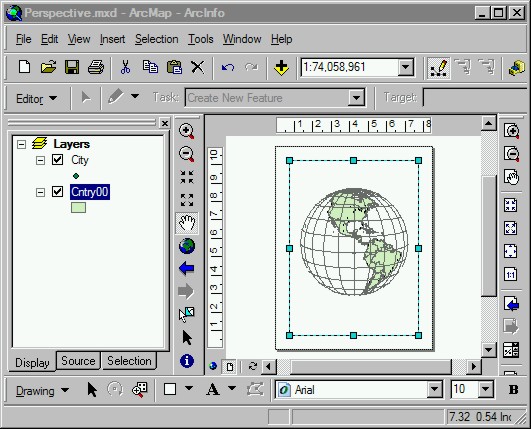Screen dimensions: 531x429
Task: Click the Full Extent globe icon
Action: pyautogui.click(x=187, y=246)
